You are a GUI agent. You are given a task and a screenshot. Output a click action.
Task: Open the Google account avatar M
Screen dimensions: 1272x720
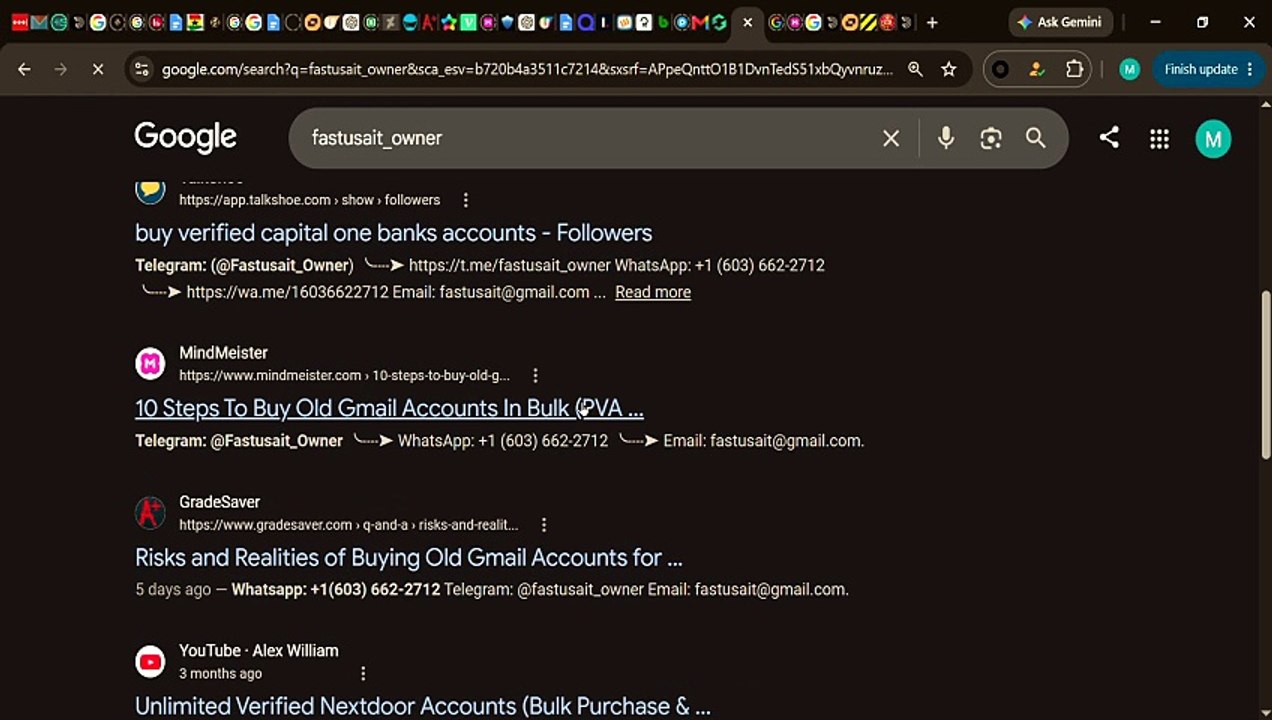[1213, 139]
